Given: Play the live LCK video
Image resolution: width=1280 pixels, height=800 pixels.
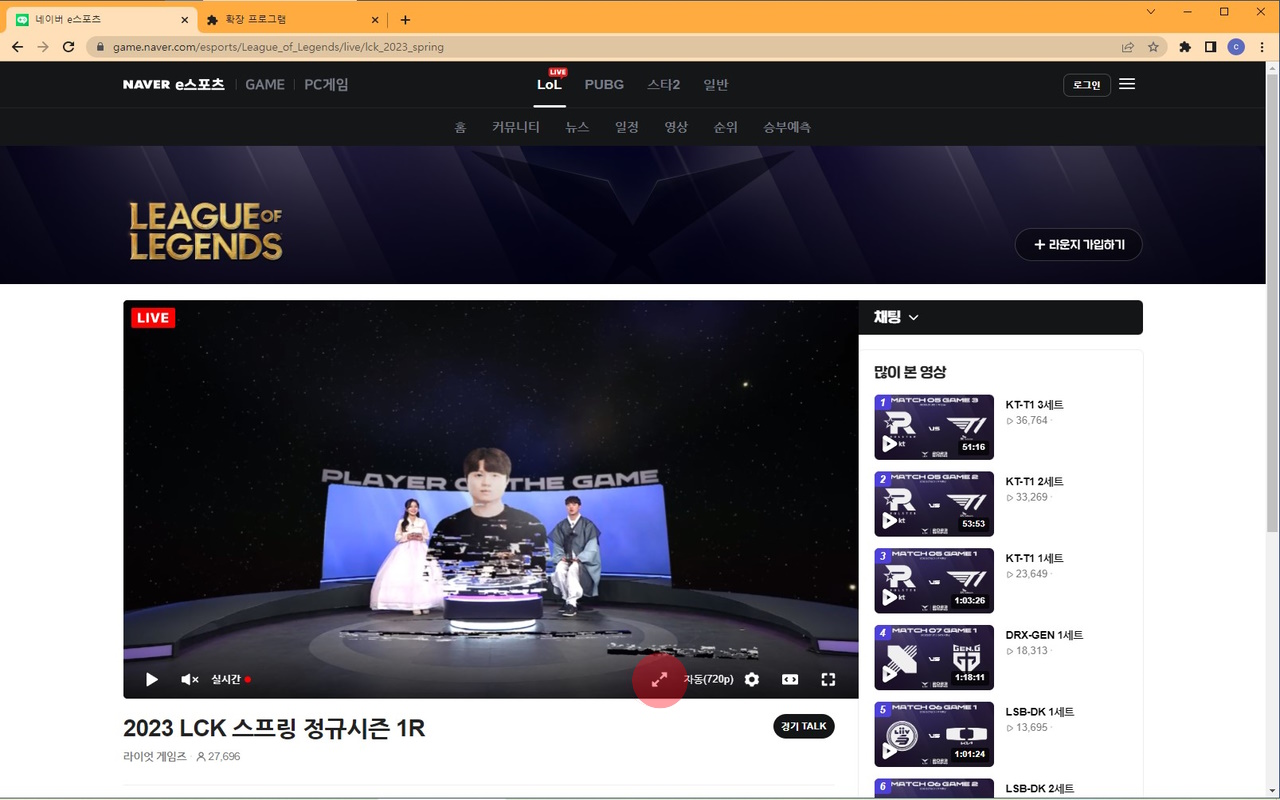Looking at the screenshot, I should (x=152, y=679).
